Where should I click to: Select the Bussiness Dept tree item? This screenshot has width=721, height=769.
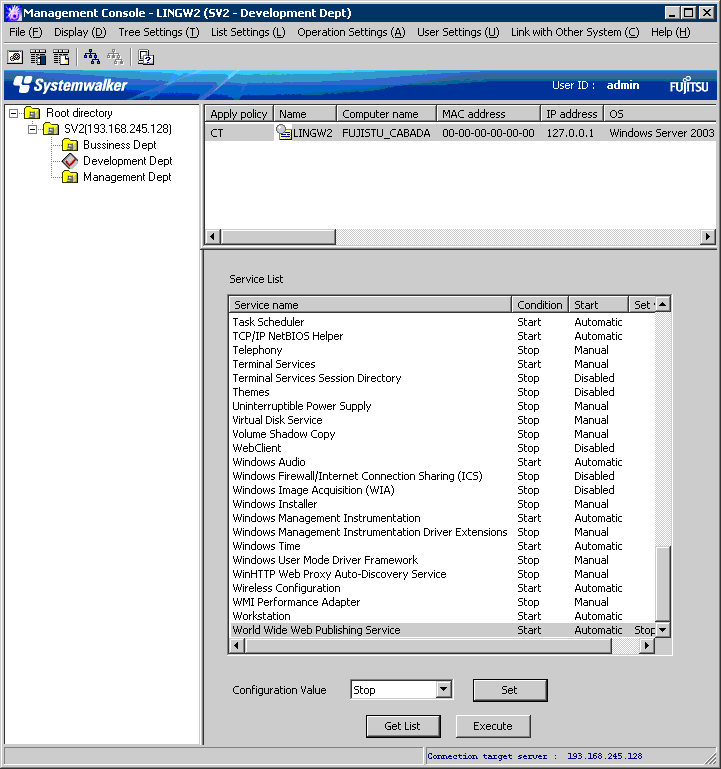pos(120,145)
